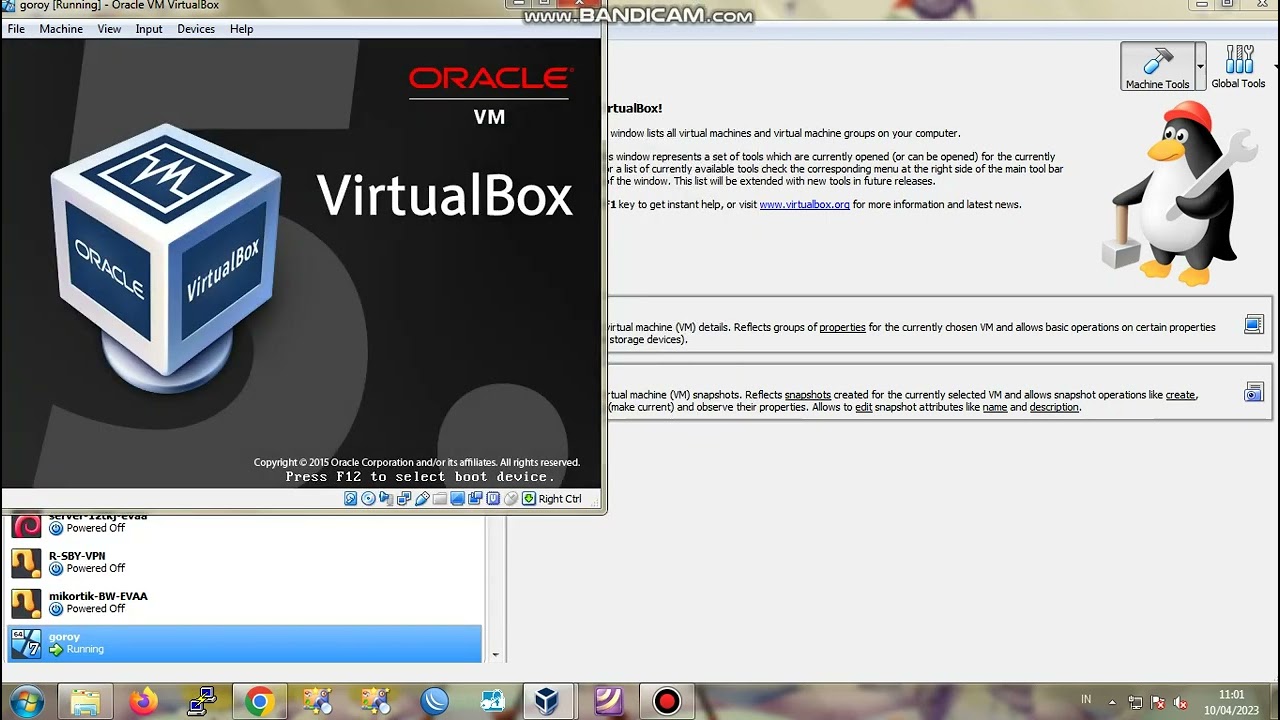1280x720 pixels.
Task: Open the View menu
Action: [x=109, y=29]
